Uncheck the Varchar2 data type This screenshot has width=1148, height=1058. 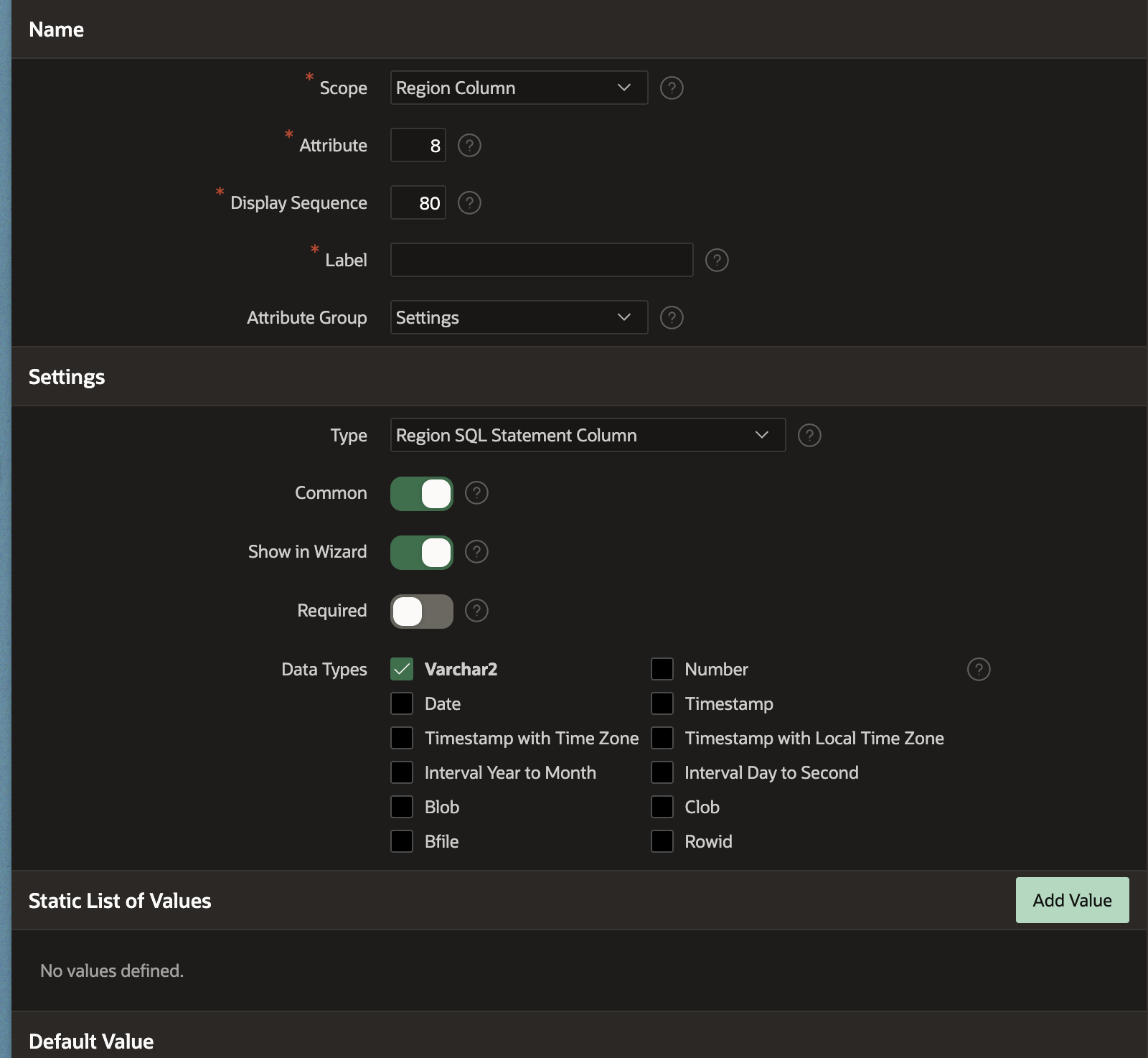(402, 669)
